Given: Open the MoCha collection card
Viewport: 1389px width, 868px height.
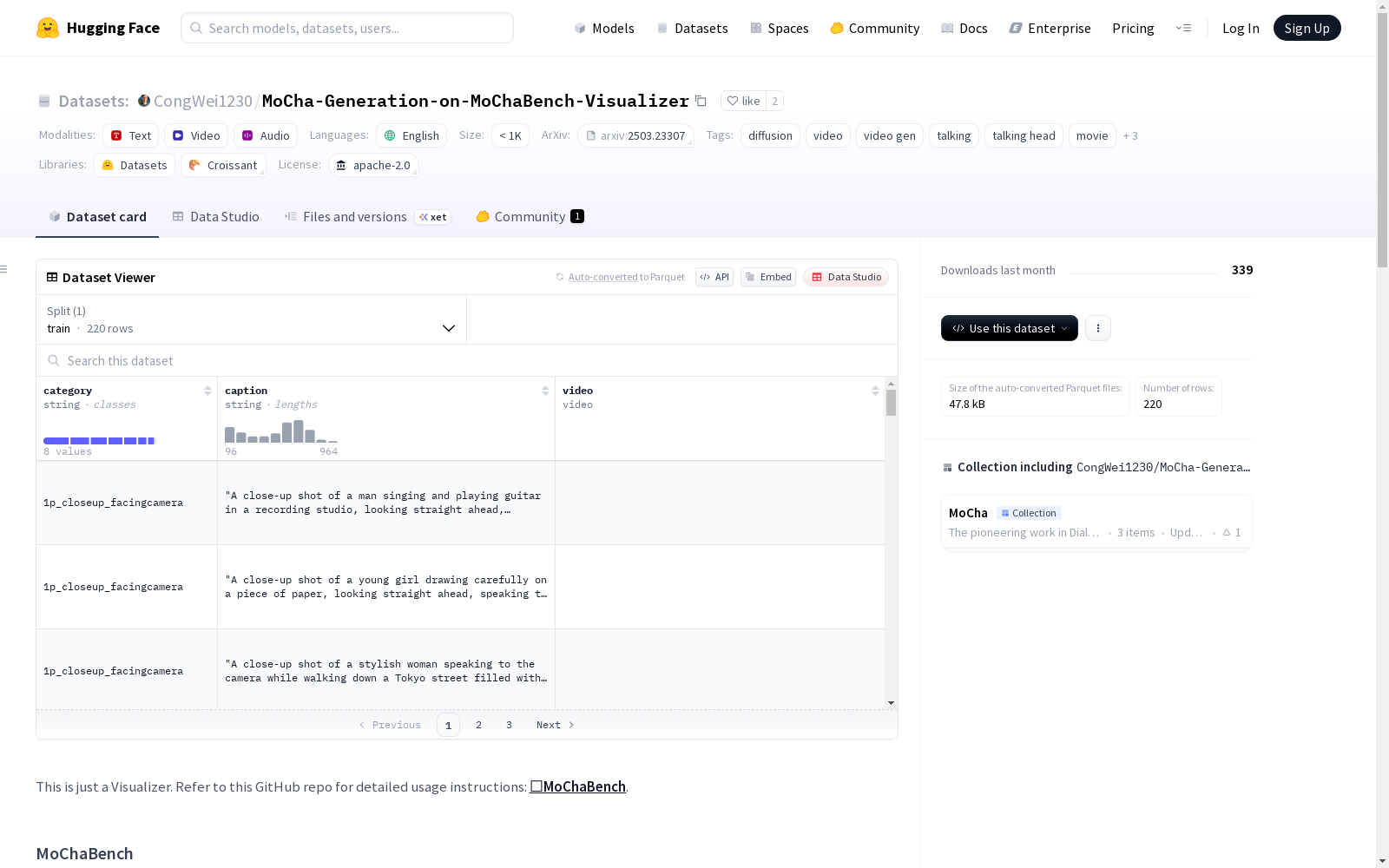Looking at the screenshot, I should point(1096,522).
